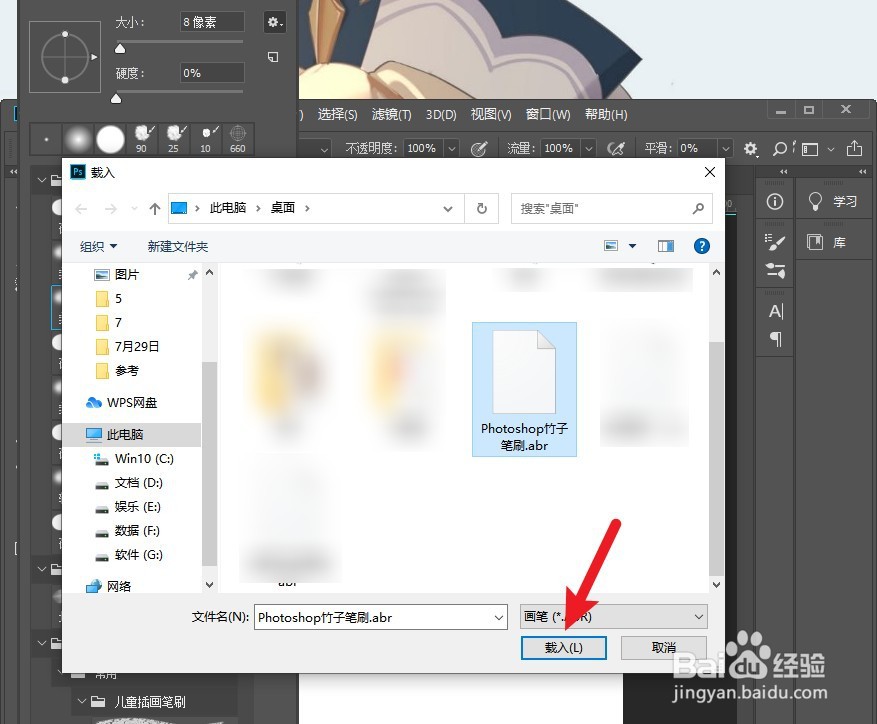The image size is (877, 724).
Task: Toggle the preview pane in the Load dialog
Action: click(x=666, y=246)
